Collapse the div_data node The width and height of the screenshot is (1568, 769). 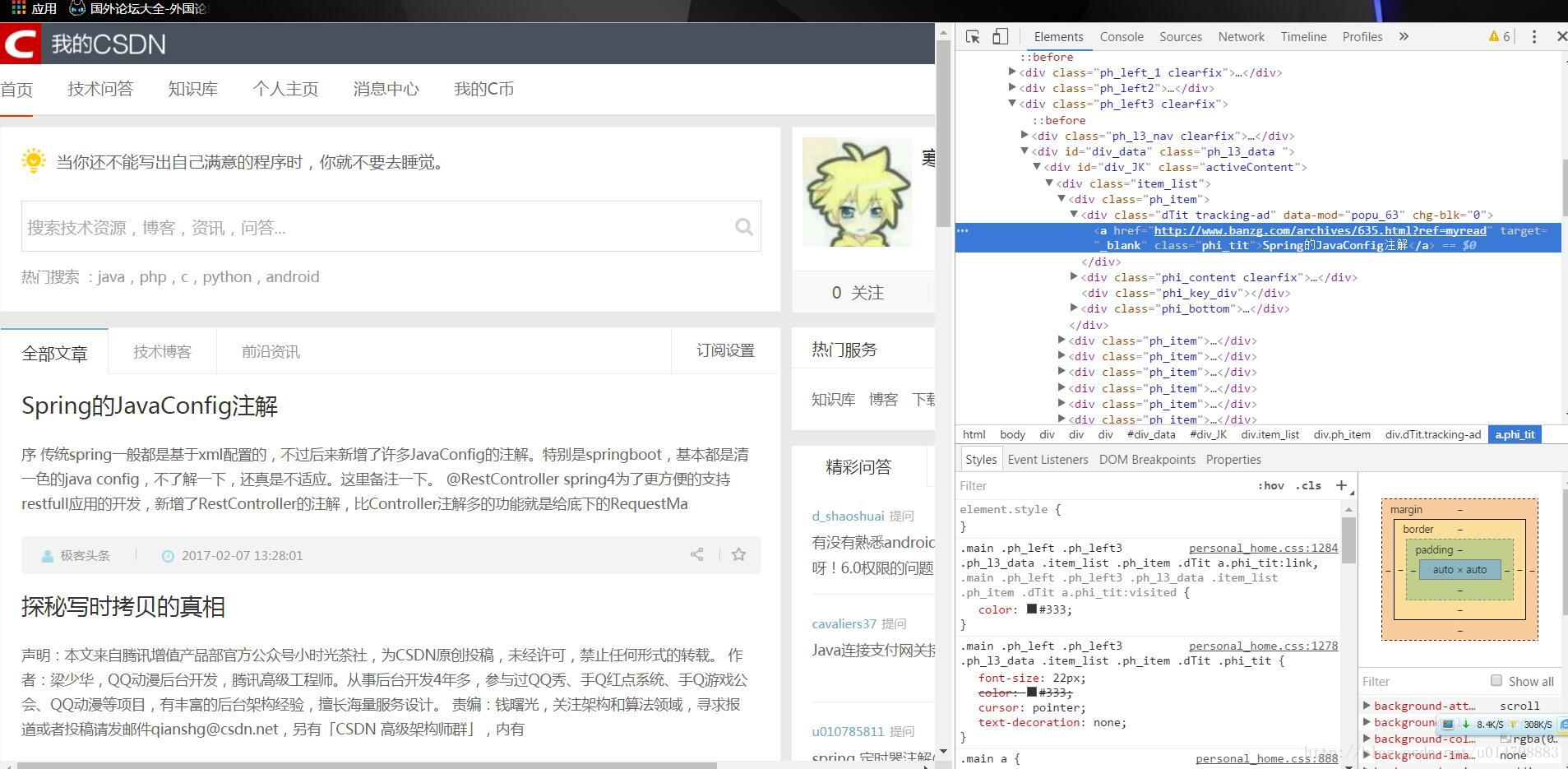click(1025, 151)
